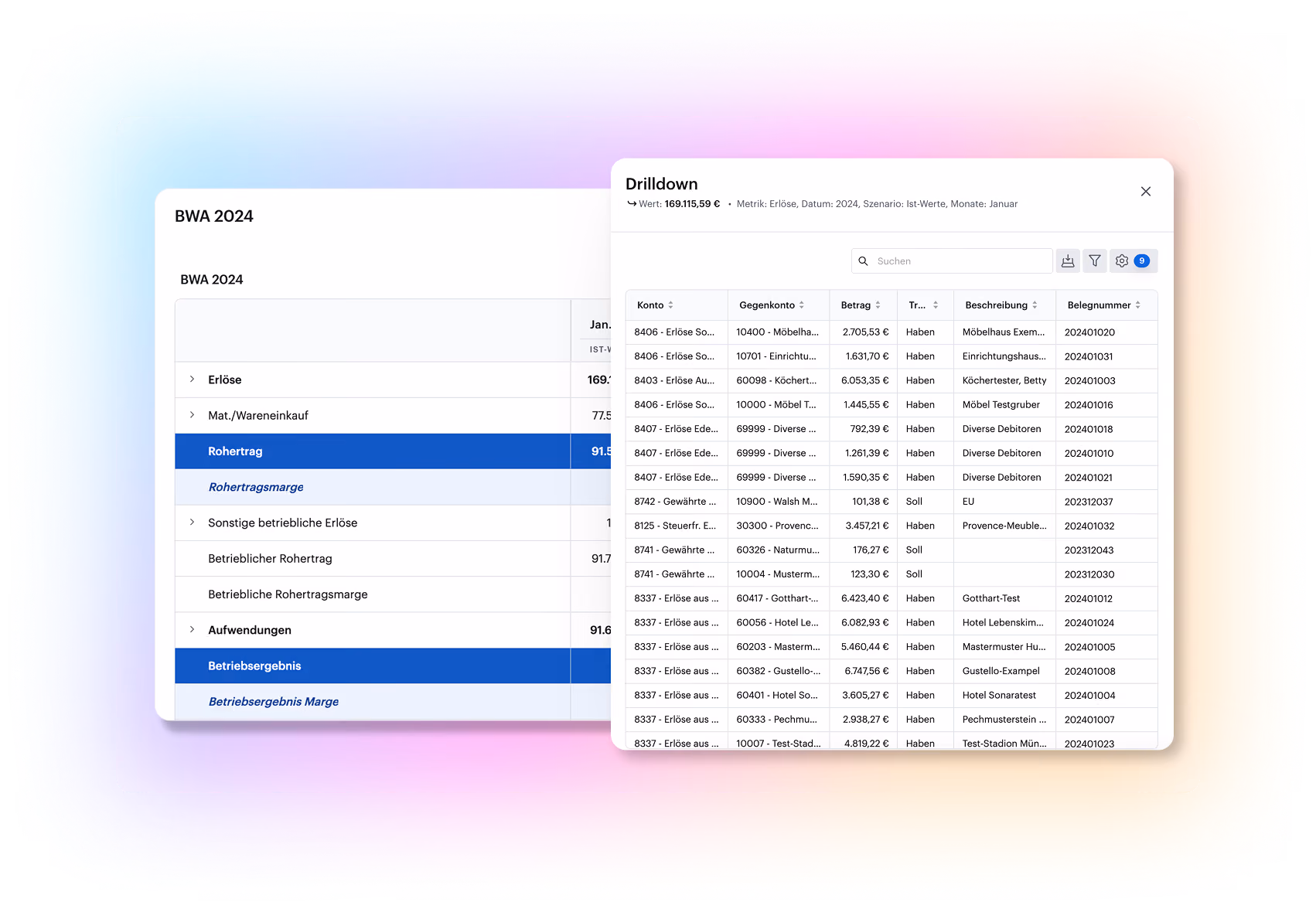This screenshot has height=909, width=1316.
Task: Select the Betriebsergebnis highlighted row
Action: 393,666
